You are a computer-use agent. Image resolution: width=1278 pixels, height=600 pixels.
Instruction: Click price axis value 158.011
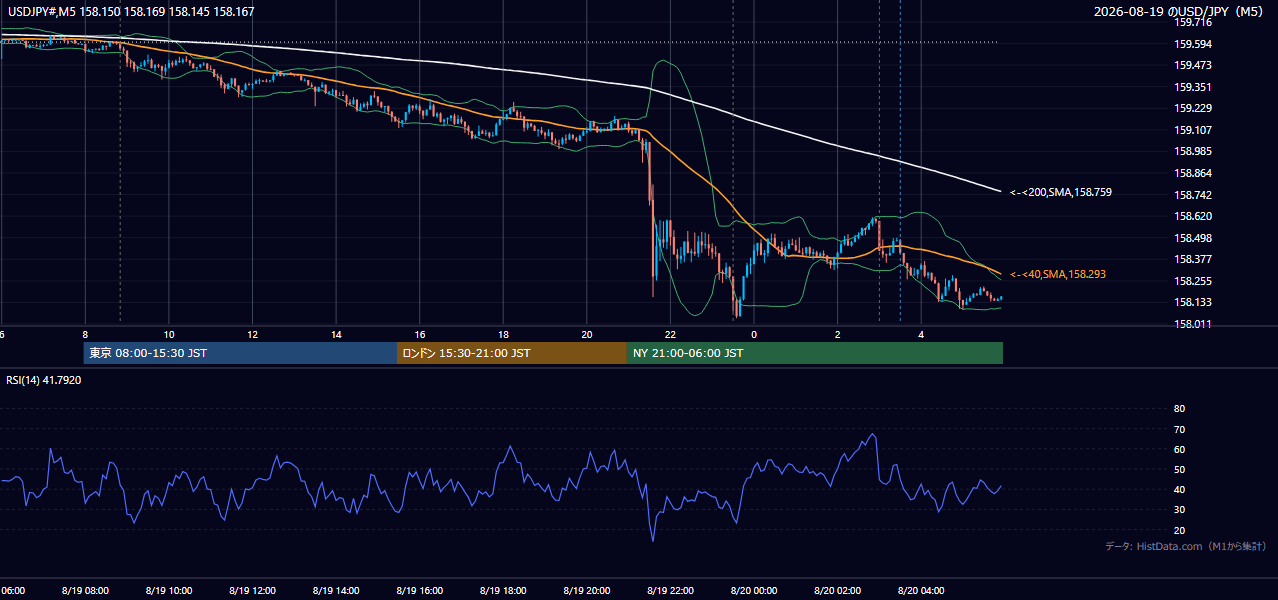click(1193, 324)
